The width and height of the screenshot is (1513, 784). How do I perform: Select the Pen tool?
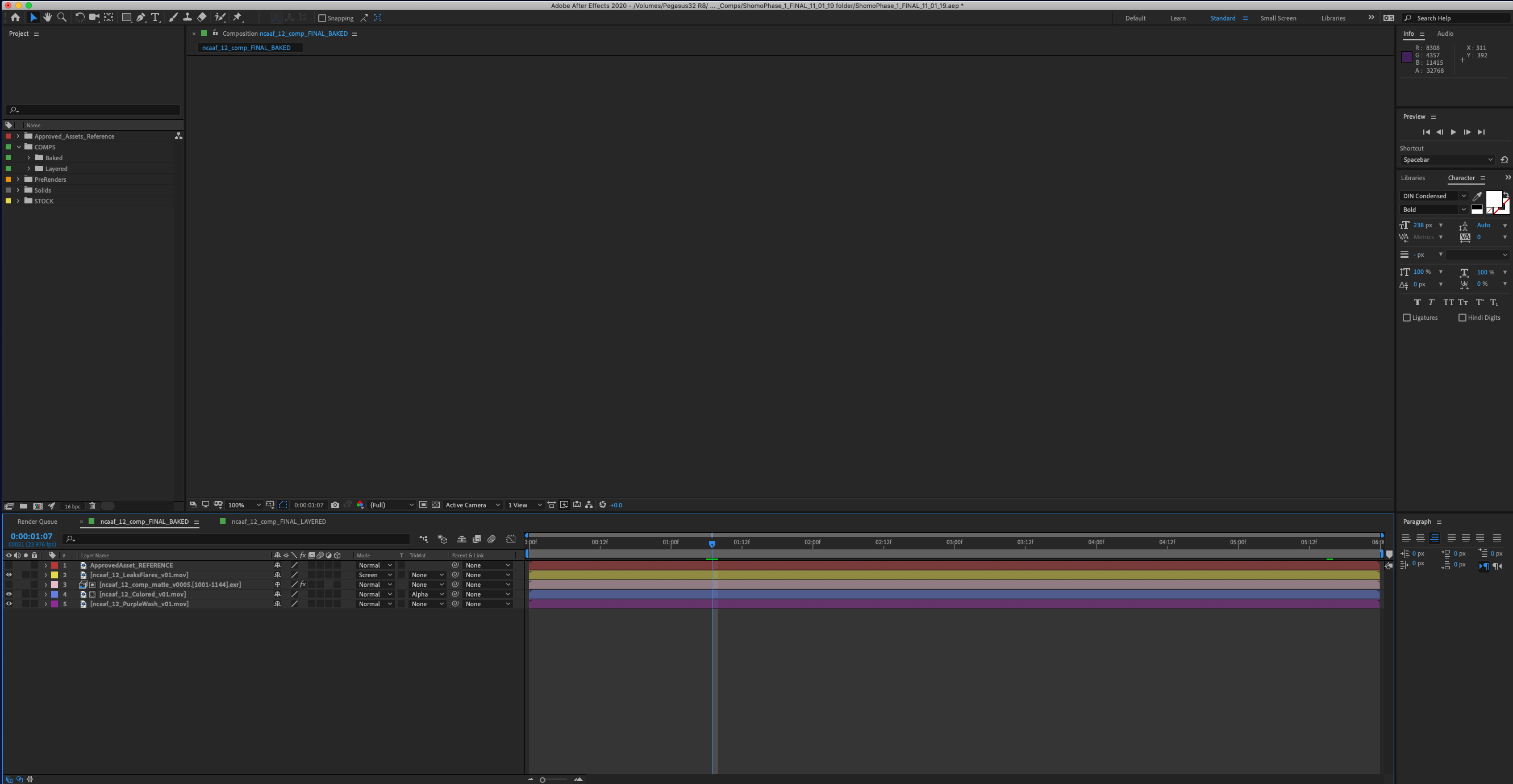(x=141, y=18)
